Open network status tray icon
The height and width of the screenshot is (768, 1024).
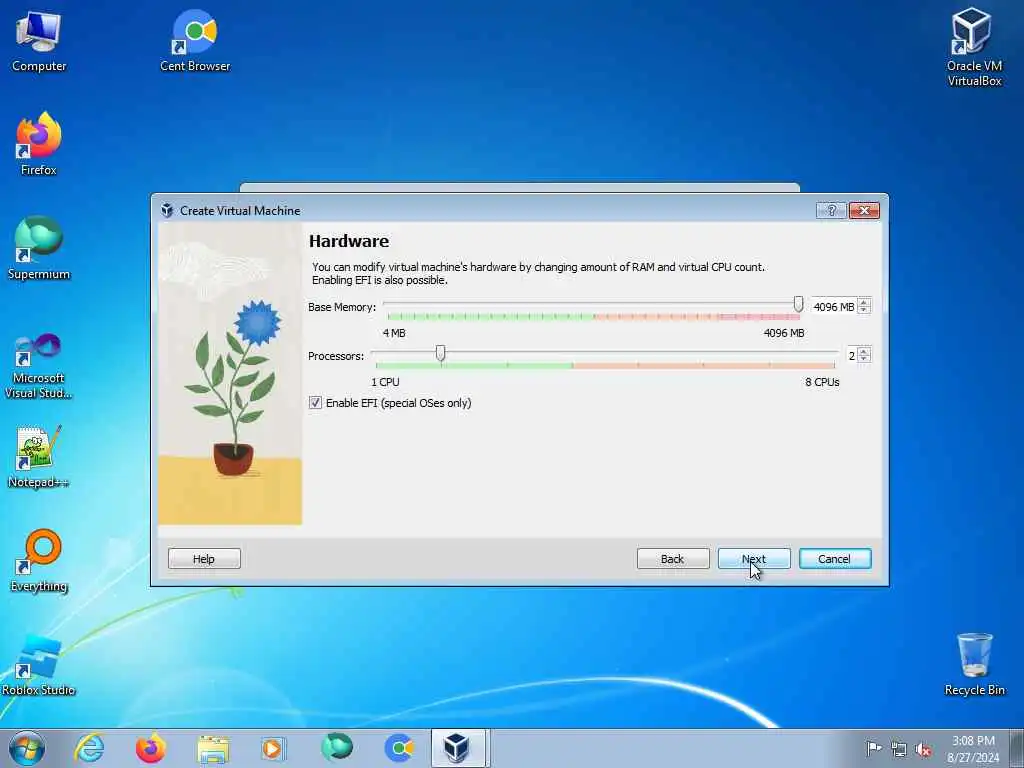click(899, 749)
